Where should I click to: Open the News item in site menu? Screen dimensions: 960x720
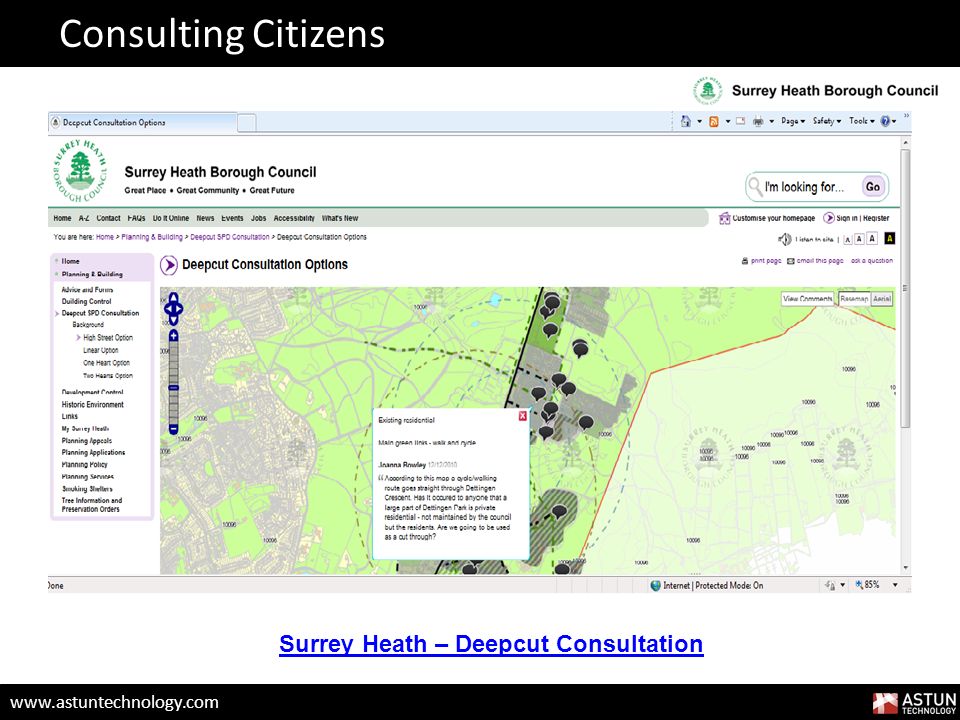pyautogui.click(x=205, y=218)
